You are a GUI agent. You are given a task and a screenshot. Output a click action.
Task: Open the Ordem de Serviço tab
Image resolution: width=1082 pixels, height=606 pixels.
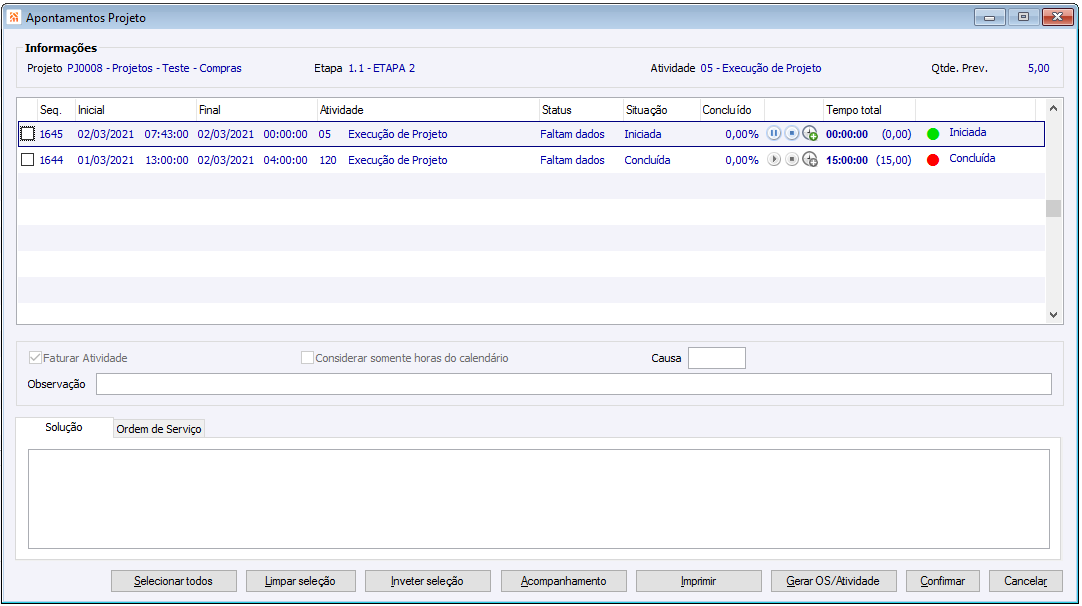[159, 429]
